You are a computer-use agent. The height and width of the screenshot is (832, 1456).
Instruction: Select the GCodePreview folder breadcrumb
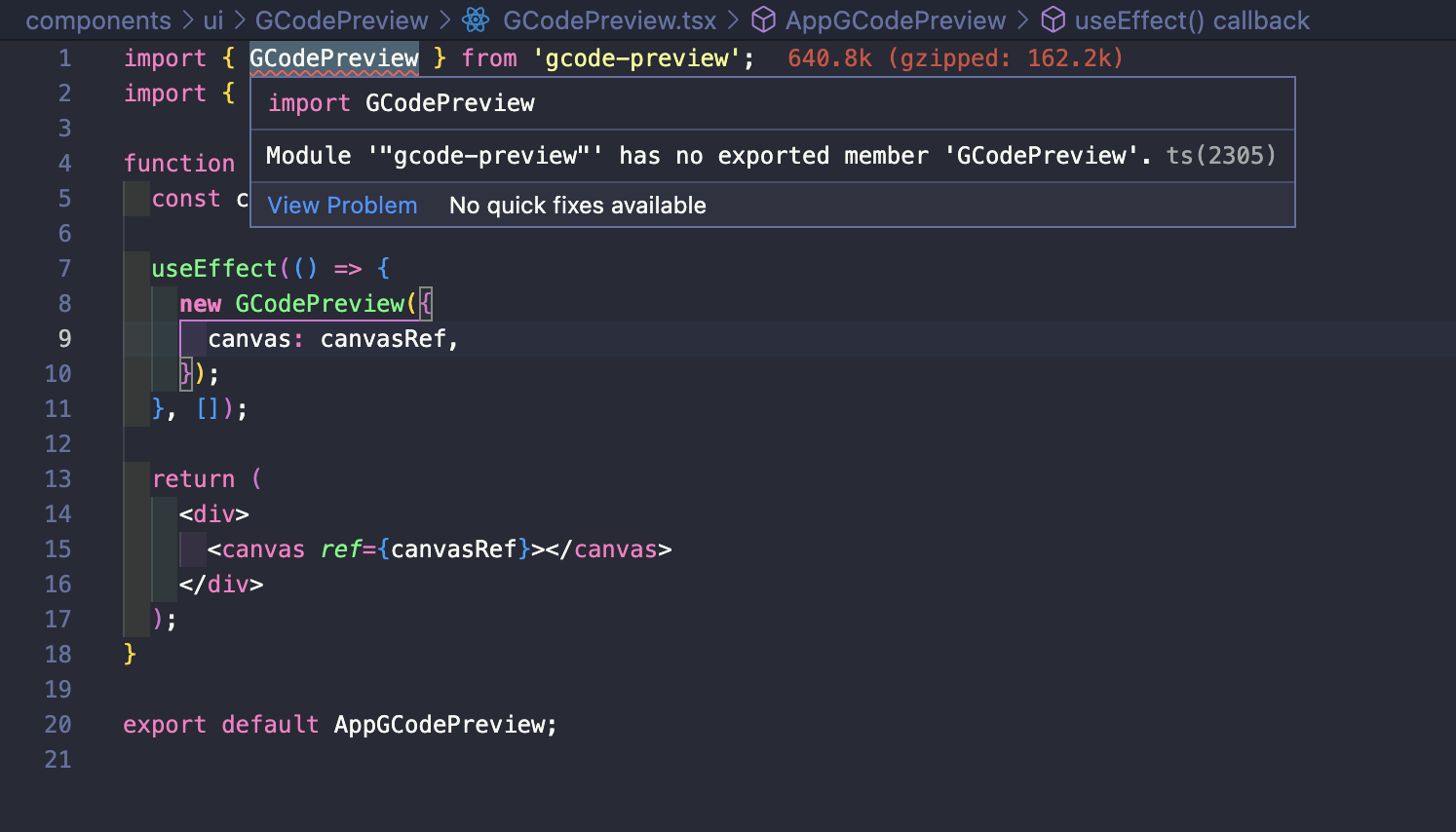[x=341, y=20]
